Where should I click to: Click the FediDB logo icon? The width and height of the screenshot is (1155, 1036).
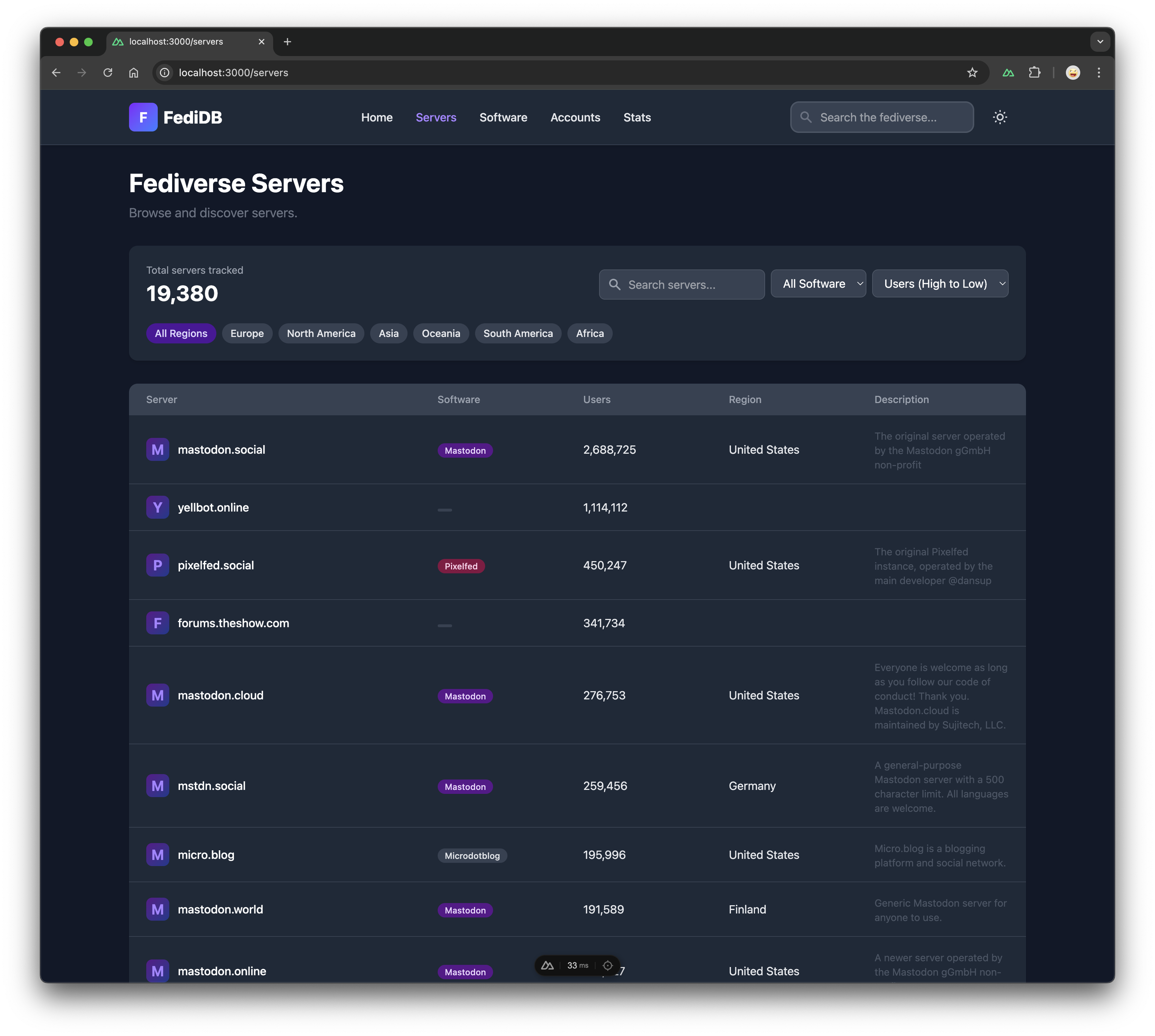[x=143, y=117]
